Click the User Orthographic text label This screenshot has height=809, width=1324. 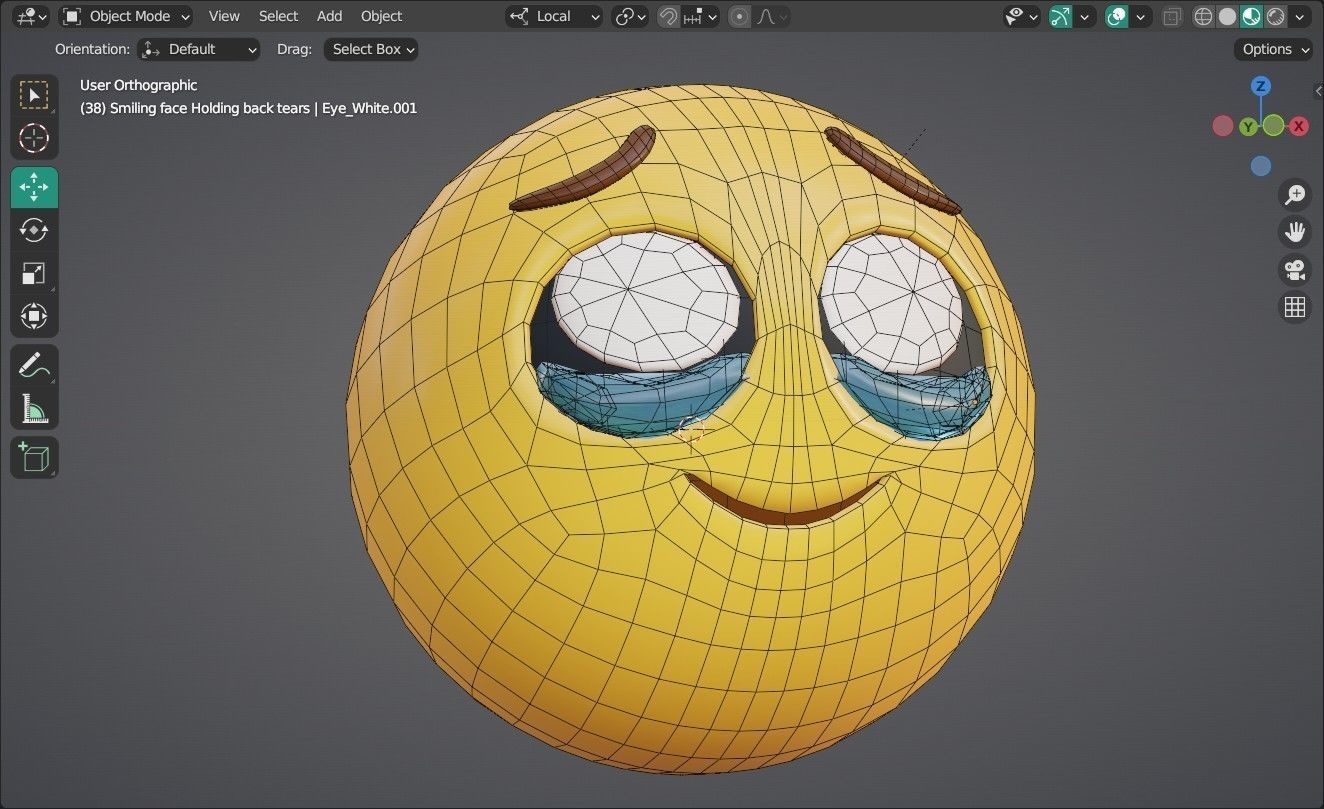pos(138,85)
